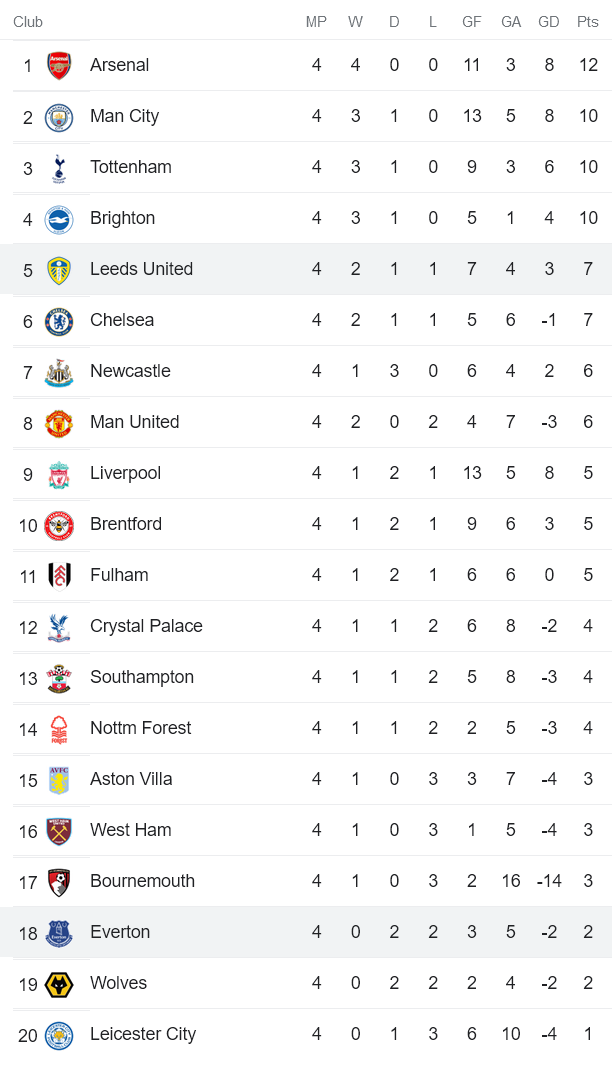The image size is (612, 1066).
Task: Click the Everton crest icon
Action: click(58, 932)
